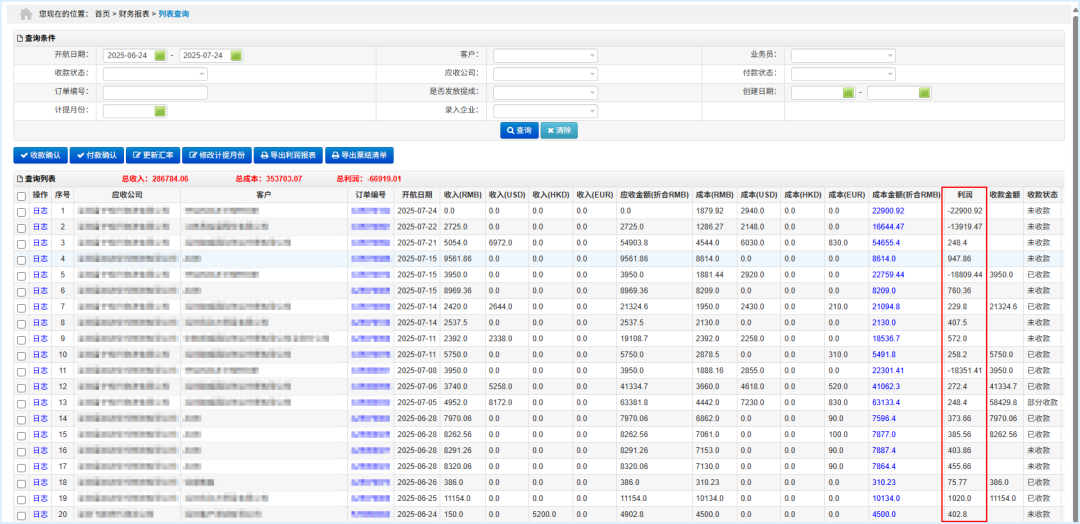This screenshot has height=524, width=1080.
Task: Click the 订单编号 text input field
Action: click(x=154, y=92)
